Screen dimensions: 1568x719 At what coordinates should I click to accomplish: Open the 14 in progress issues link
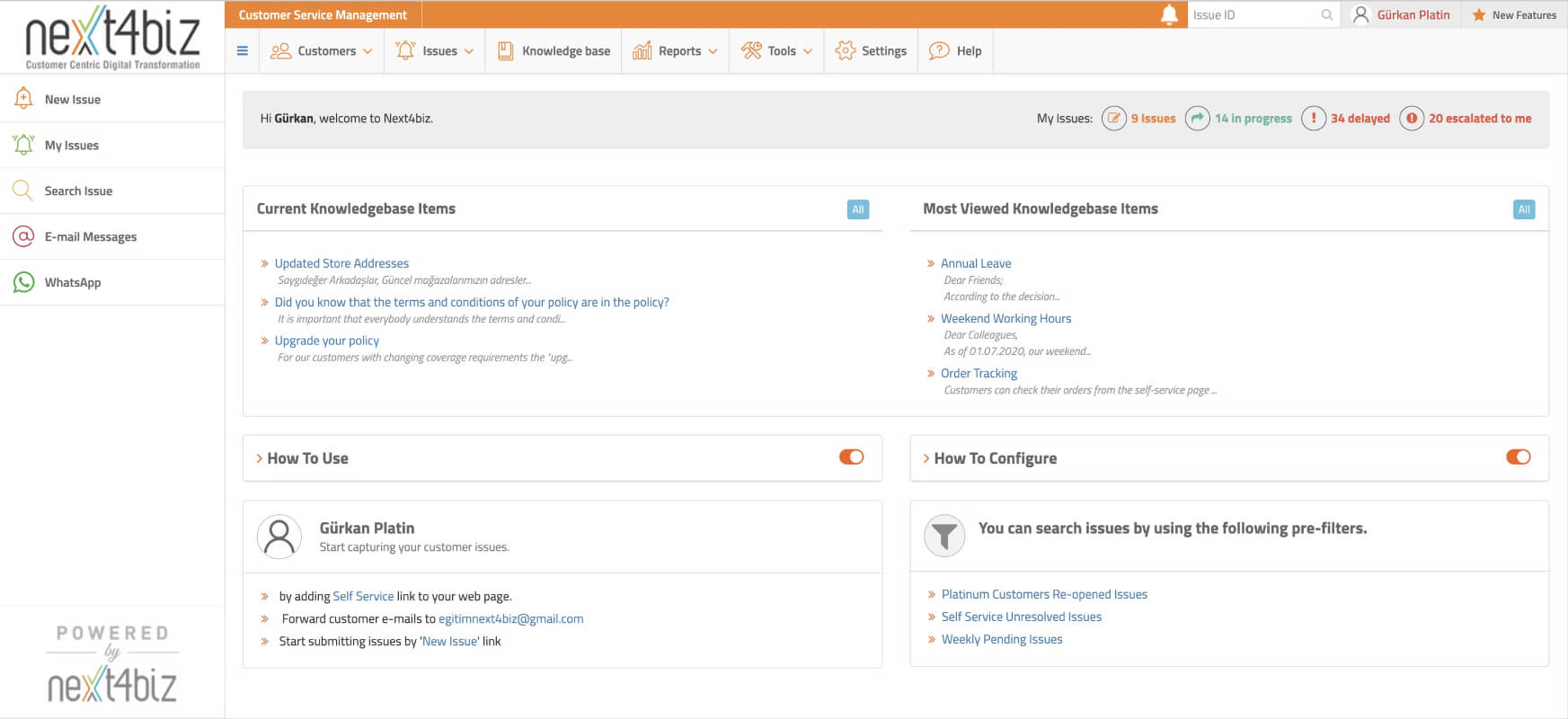tap(1253, 119)
